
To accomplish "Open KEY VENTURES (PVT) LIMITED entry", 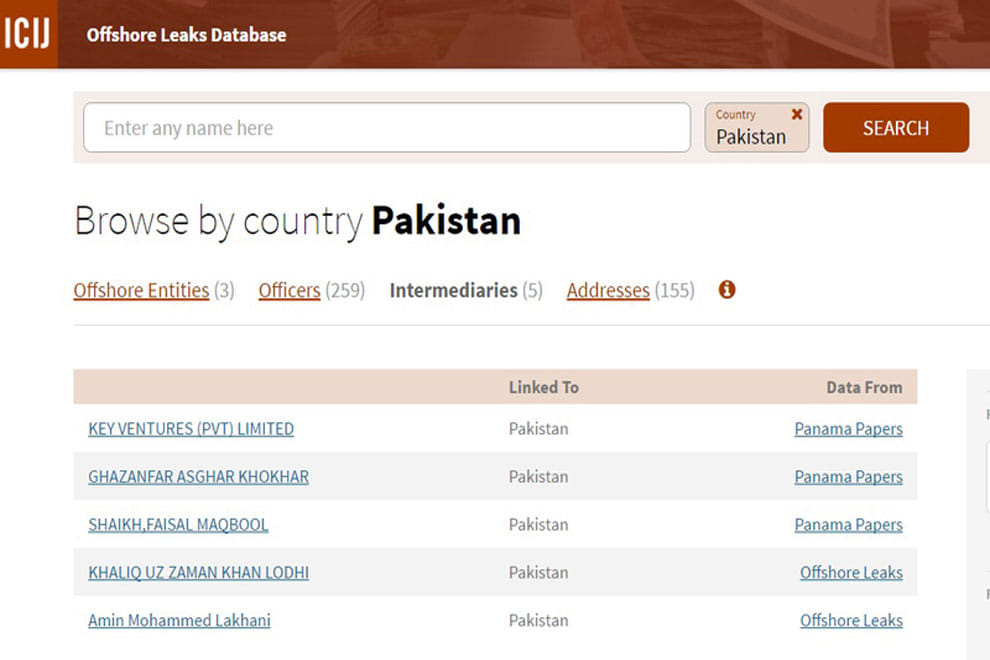I will coord(191,429).
